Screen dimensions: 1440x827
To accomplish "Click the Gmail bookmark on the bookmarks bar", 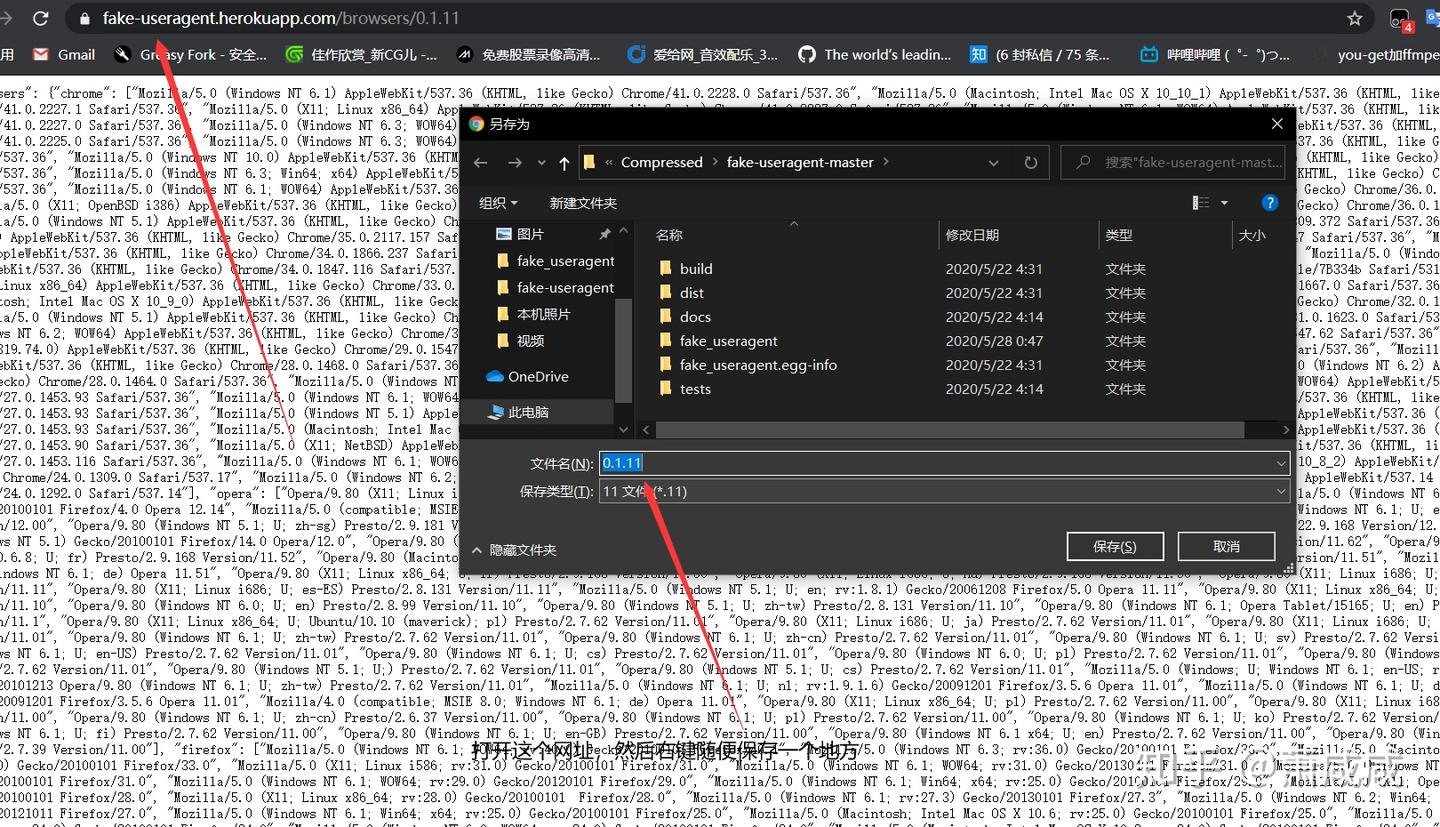I will point(62,54).
